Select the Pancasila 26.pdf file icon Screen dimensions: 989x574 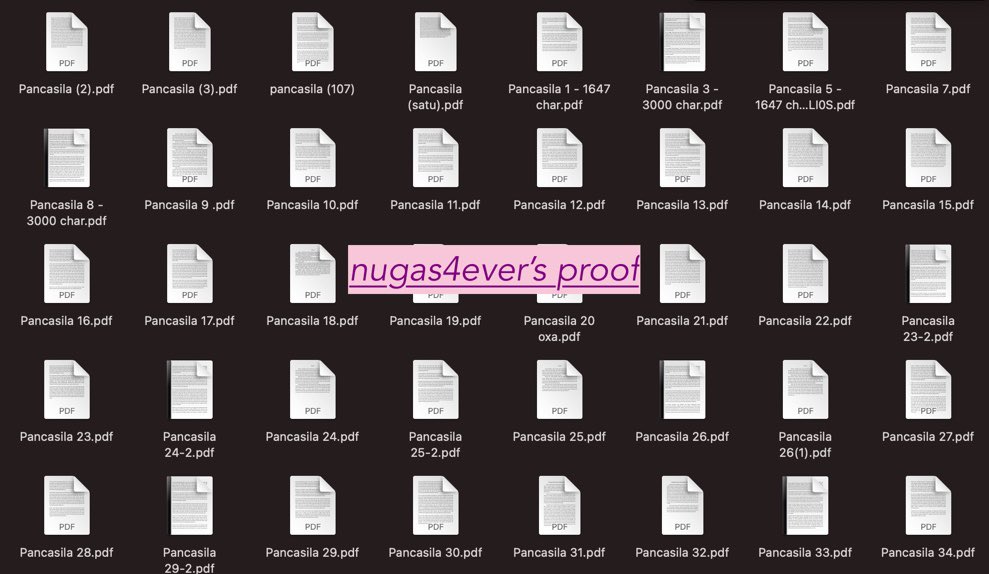pos(682,390)
